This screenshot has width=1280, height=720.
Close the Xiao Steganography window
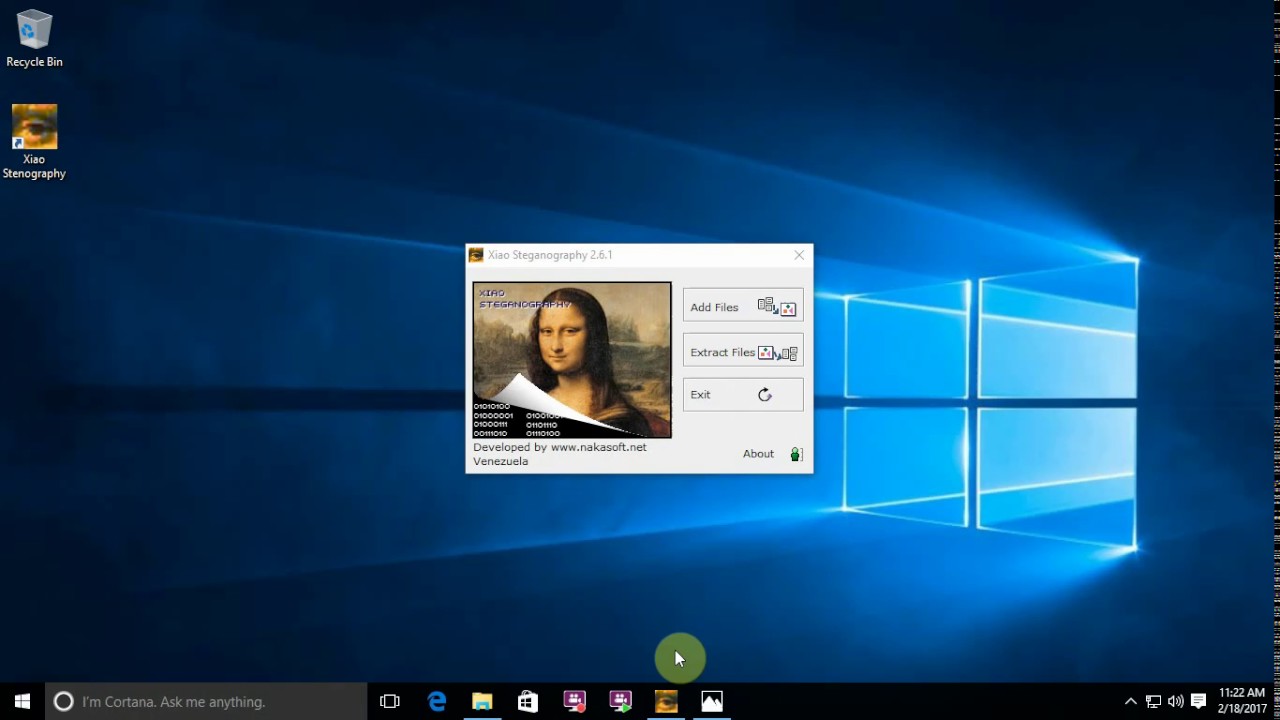[799, 255]
